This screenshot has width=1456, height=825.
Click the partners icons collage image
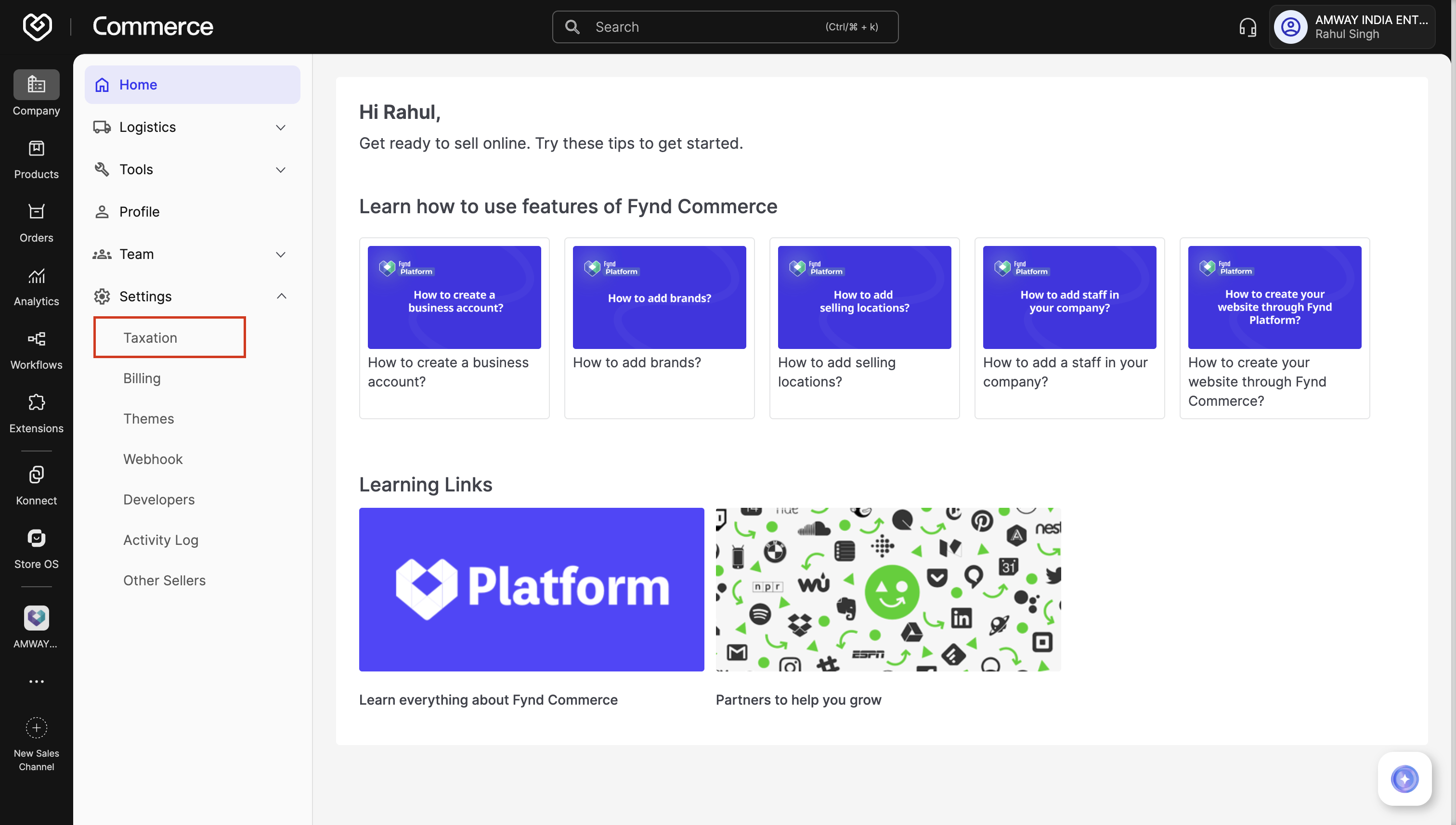pyautogui.click(x=888, y=589)
